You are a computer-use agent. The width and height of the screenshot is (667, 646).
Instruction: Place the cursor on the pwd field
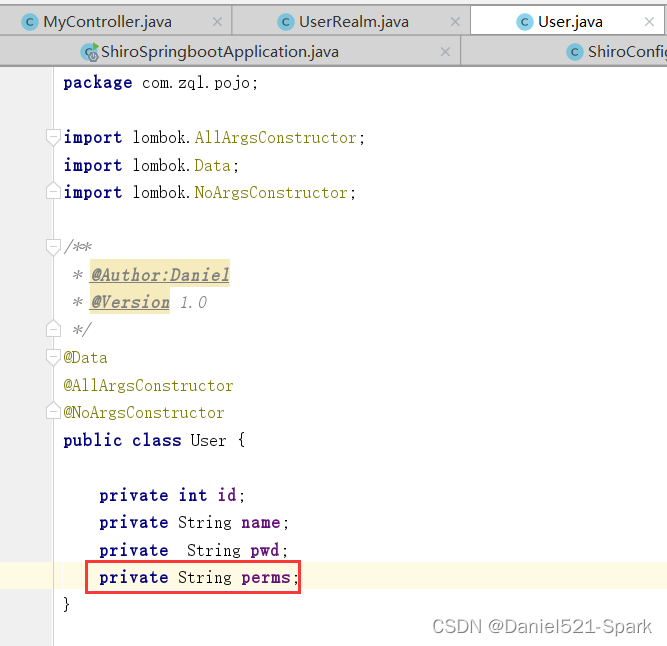(x=265, y=550)
